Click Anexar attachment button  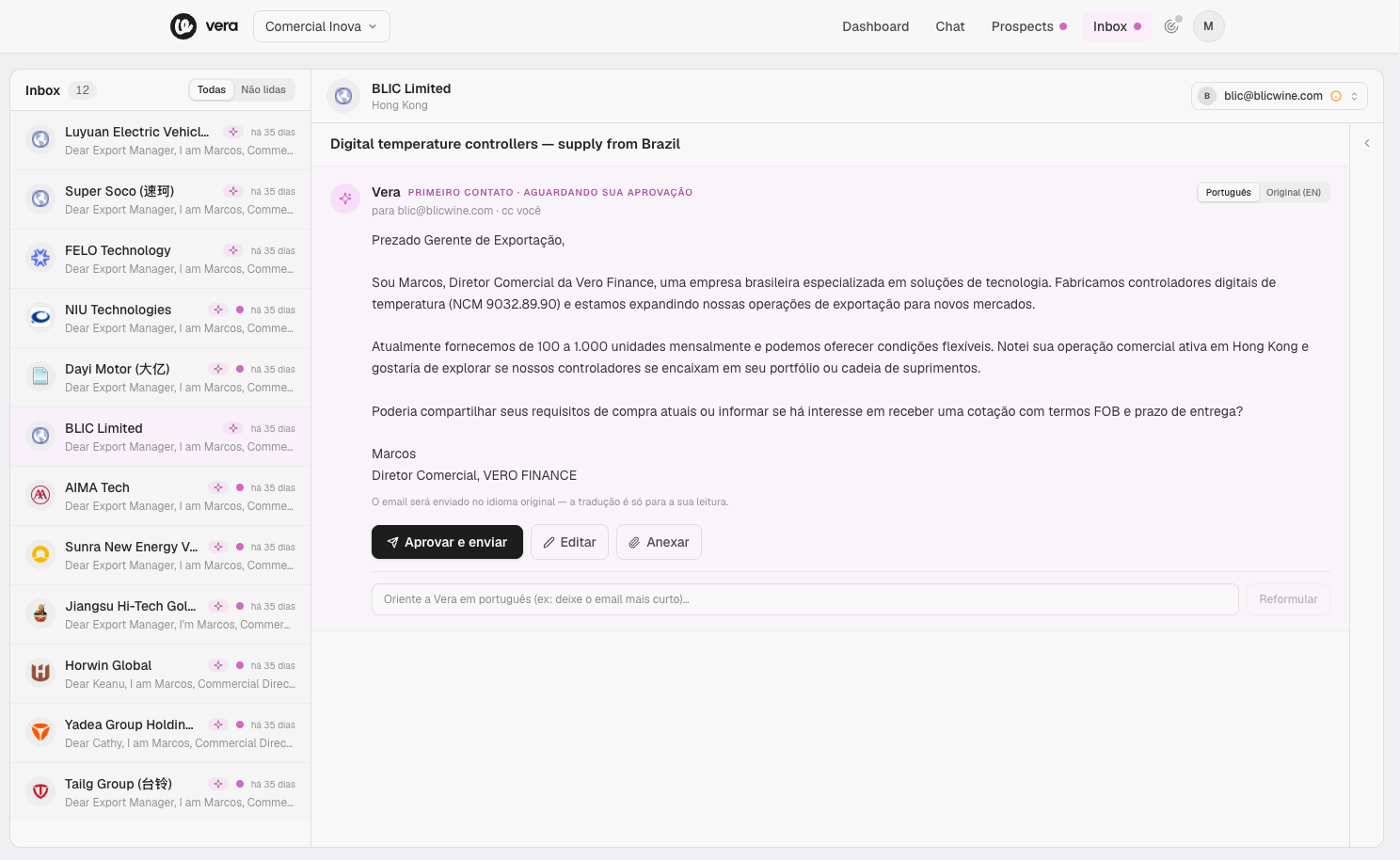click(x=659, y=542)
